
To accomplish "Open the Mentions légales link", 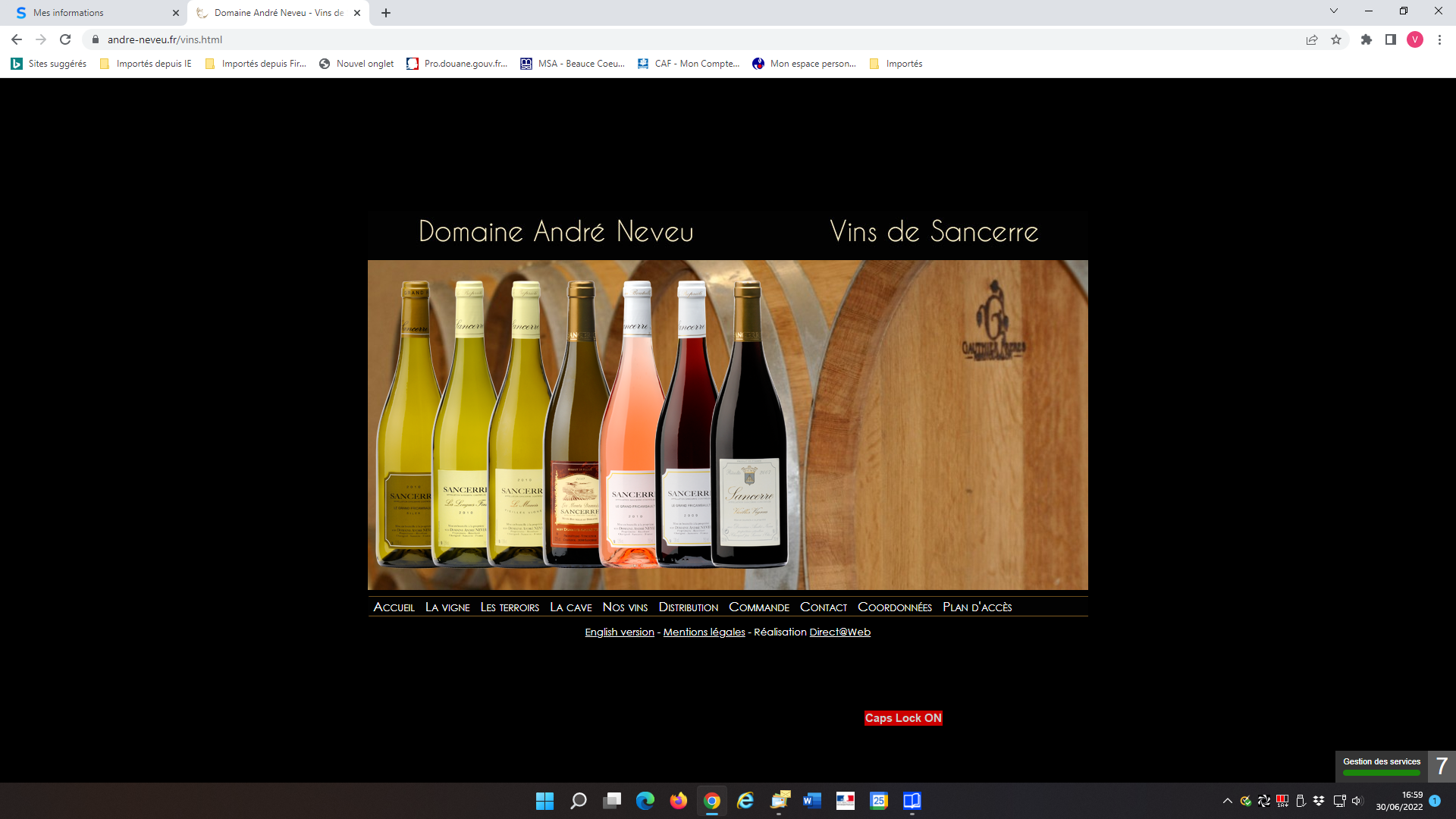I will click(704, 632).
